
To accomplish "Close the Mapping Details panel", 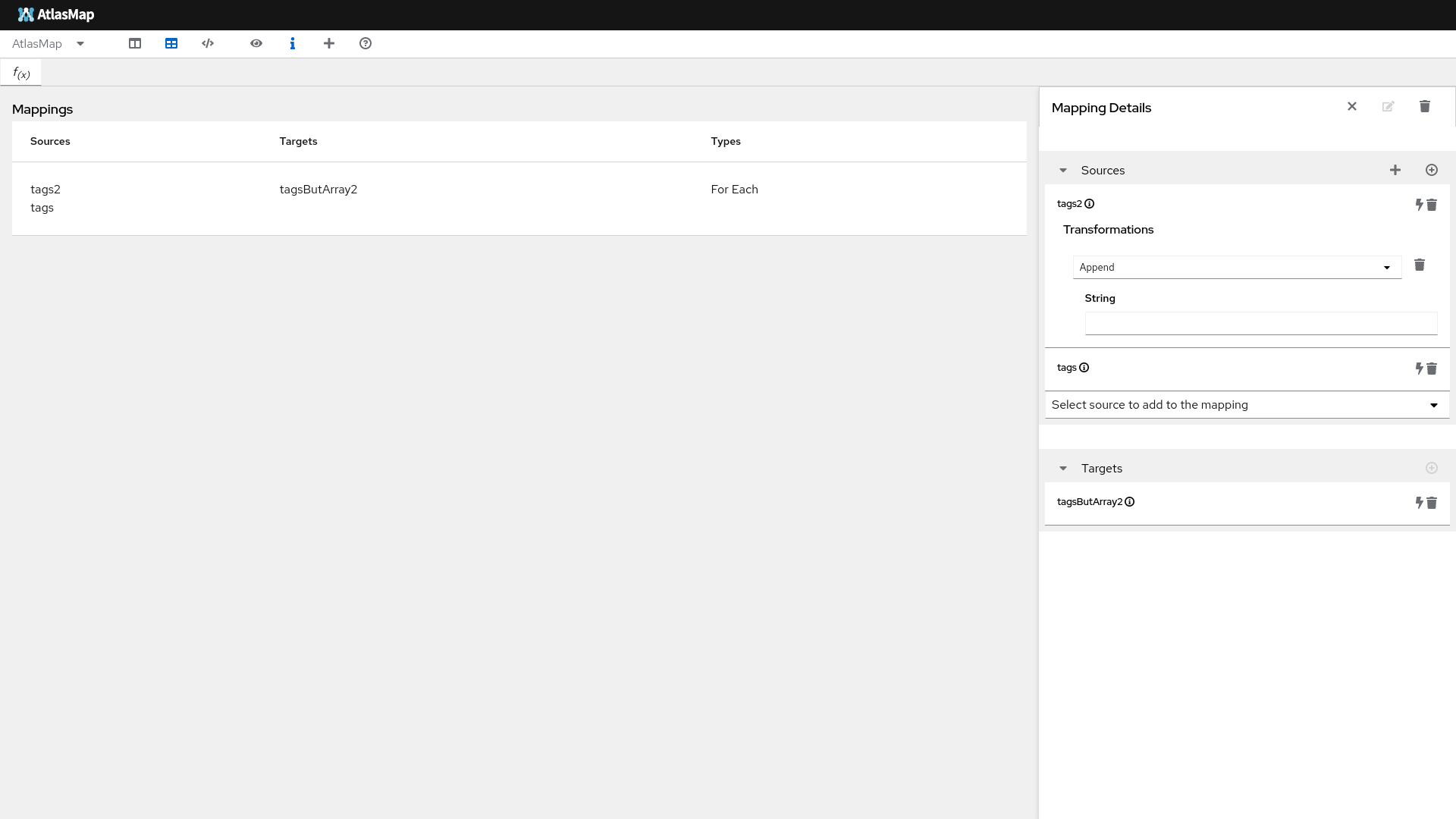I will [1352, 106].
